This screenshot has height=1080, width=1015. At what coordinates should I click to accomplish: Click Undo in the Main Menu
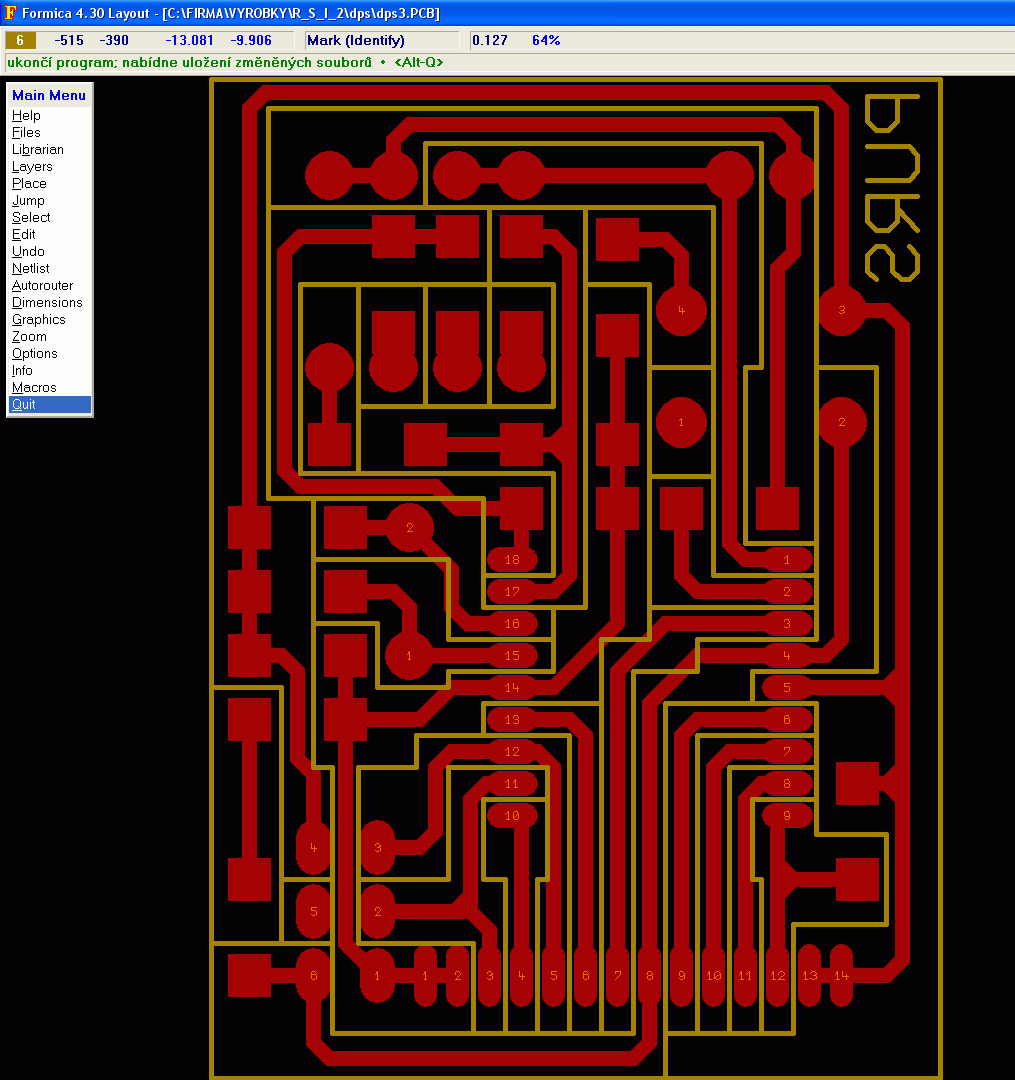pos(28,252)
